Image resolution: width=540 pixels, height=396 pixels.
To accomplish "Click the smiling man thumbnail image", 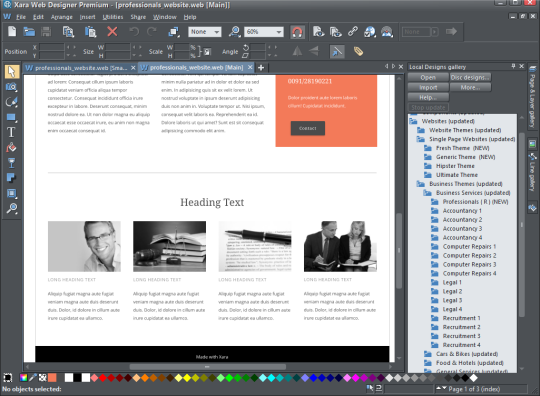I will (x=84, y=246).
